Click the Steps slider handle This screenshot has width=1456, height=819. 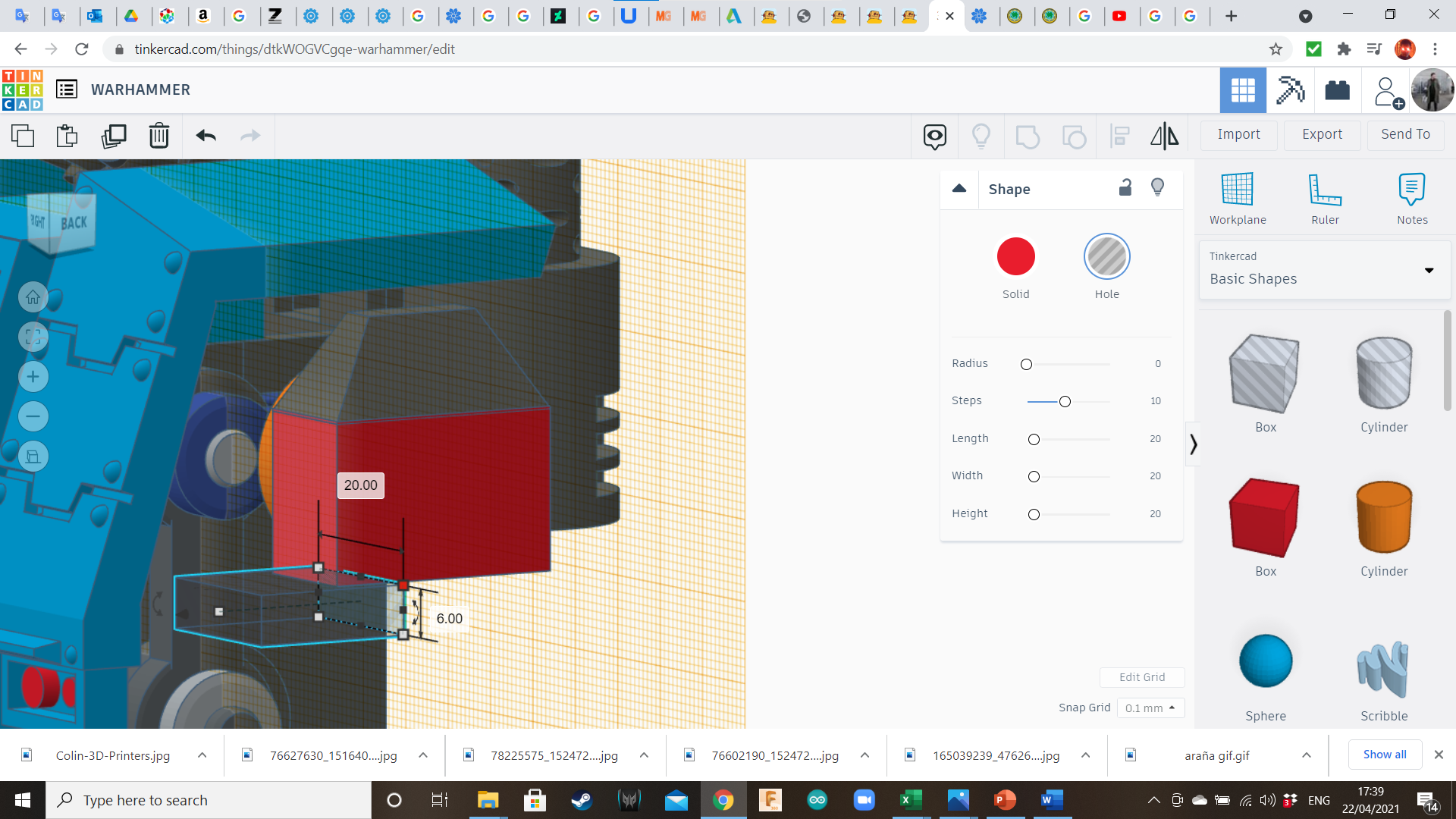point(1065,401)
